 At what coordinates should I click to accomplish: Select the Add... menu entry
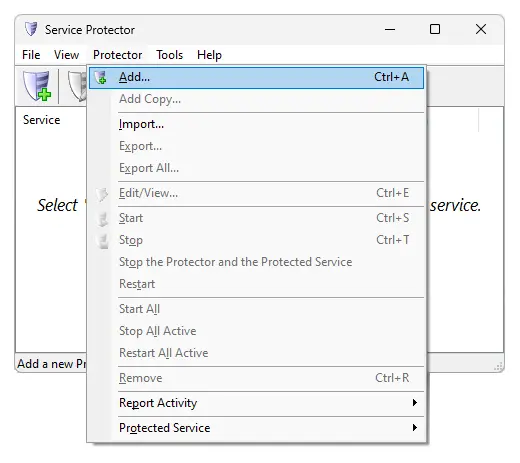click(256, 77)
